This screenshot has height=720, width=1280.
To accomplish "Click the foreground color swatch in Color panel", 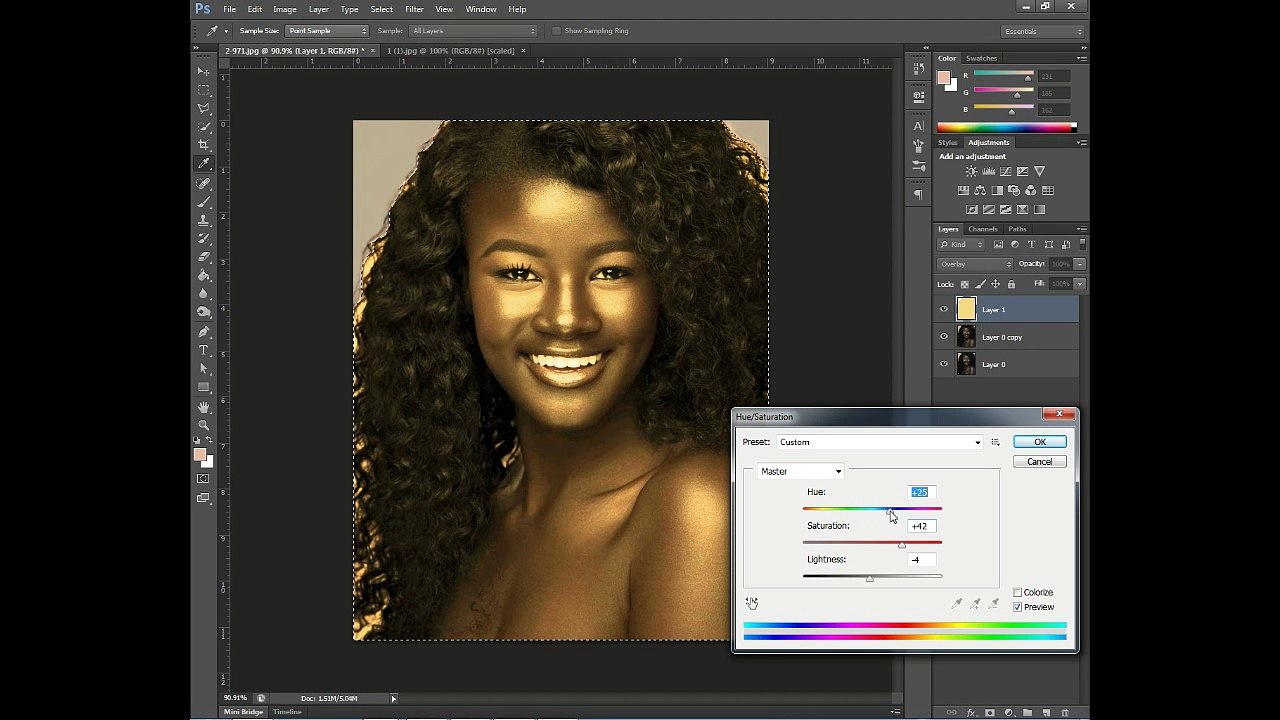I will 943,77.
